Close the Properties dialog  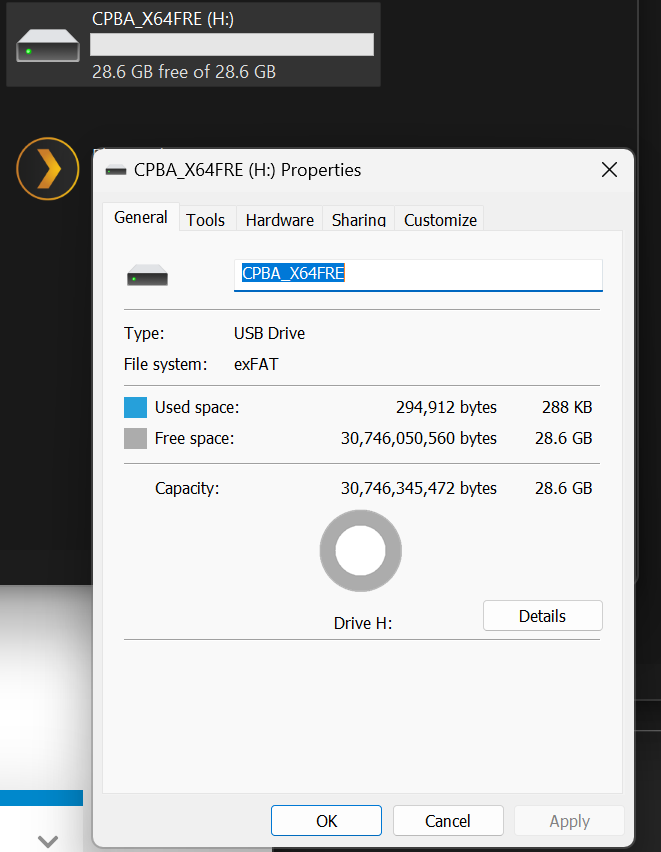pyautogui.click(x=609, y=170)
